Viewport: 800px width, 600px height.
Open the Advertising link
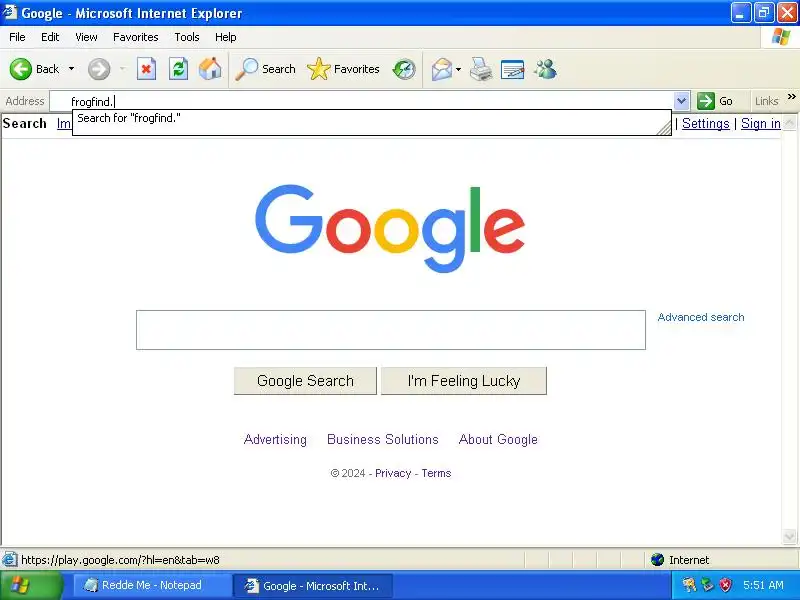click(x=275, y=439)
